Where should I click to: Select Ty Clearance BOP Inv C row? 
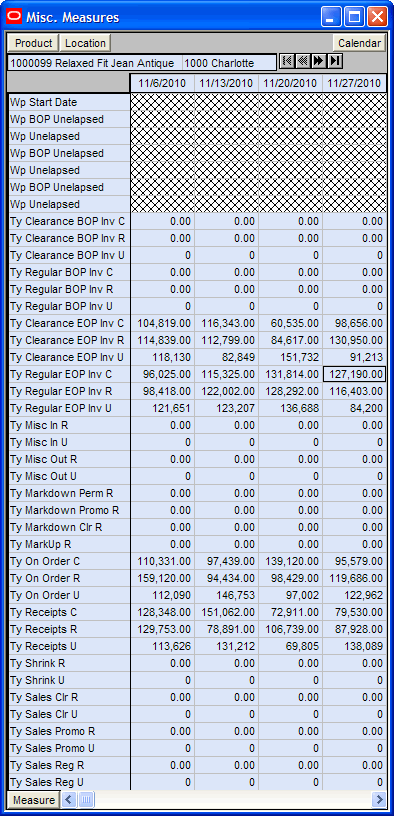(x=69, y=222)
